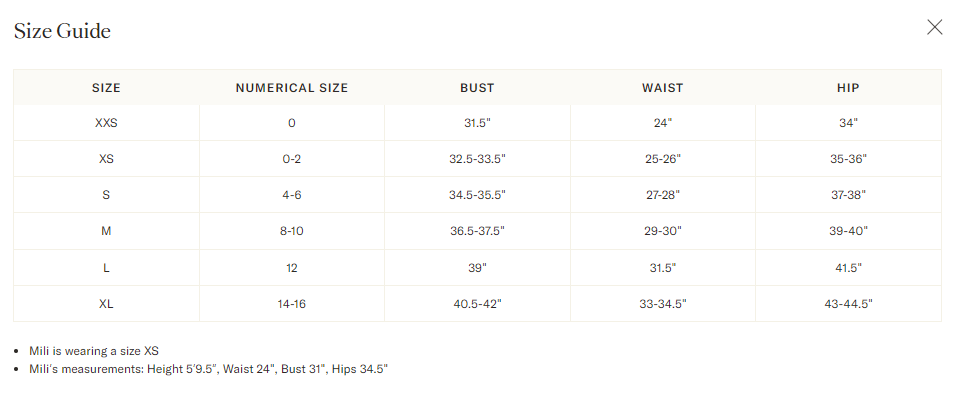Screen dimensions: 962x407
Task: Select the S size row label
Action: [106, 195]
